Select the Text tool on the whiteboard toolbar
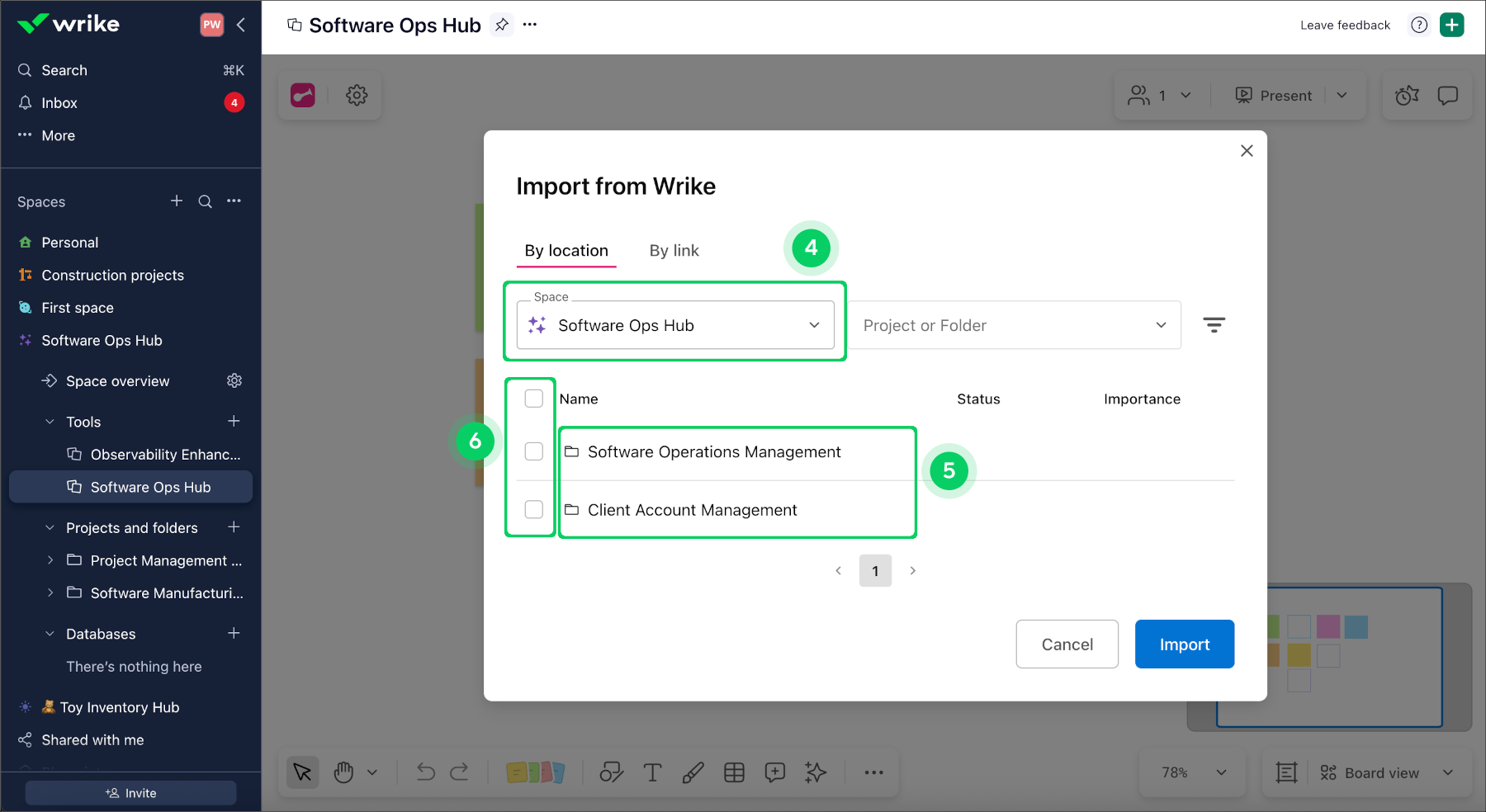This screenshot has width=1486, height=812. coord(652,772)
